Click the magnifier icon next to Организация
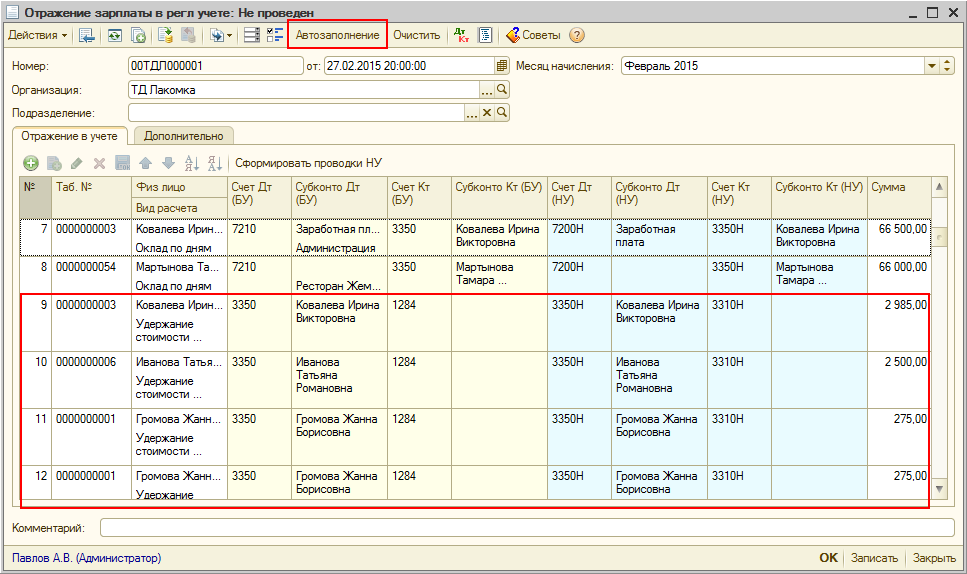This screenshot has width=967, height=574. tap(502, 90)
